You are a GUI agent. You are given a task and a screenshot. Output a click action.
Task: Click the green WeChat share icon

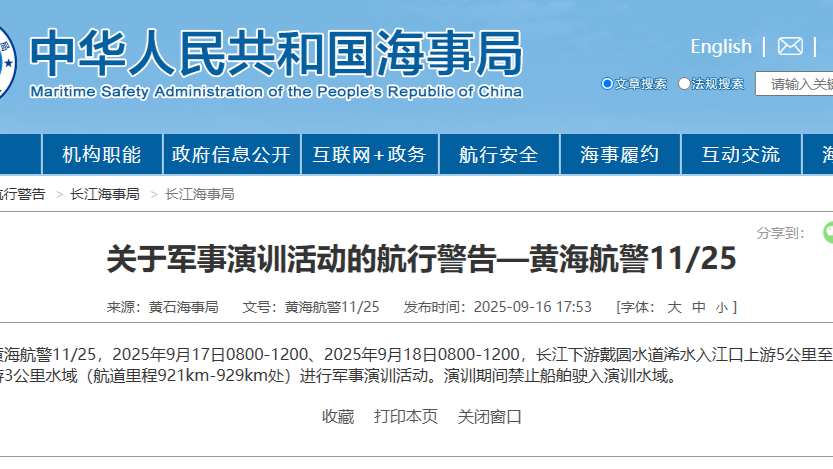828,233
